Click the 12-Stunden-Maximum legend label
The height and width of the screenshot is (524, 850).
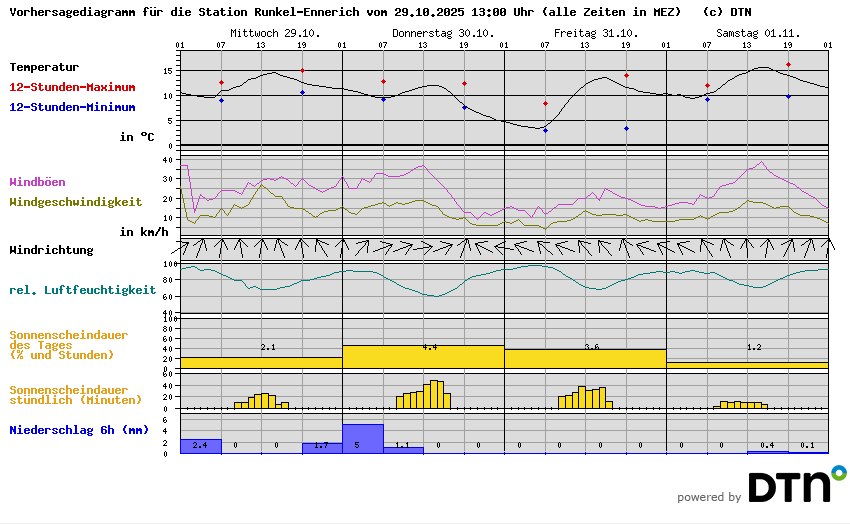(x=72, y=87)
